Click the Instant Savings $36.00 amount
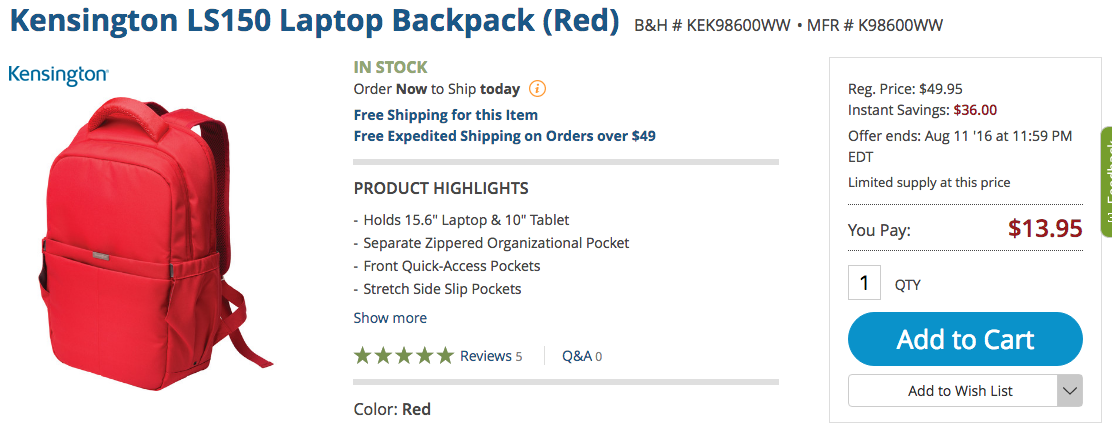This screenshot has width=1112, height=429. (x=975, y=110)
